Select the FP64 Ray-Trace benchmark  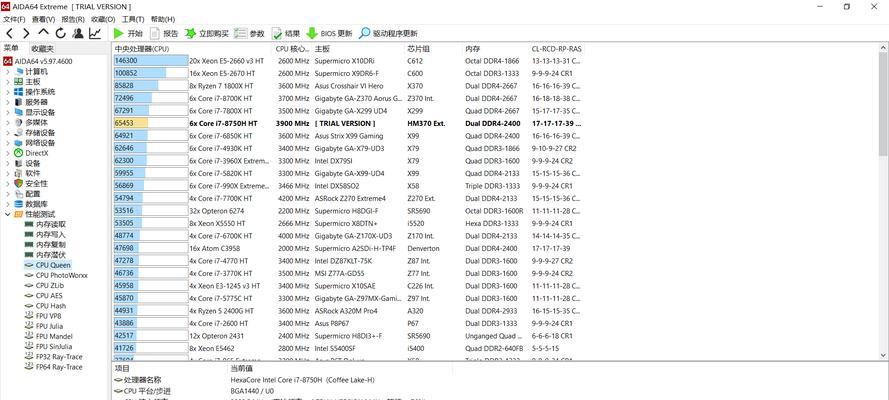tap(54, 367)
